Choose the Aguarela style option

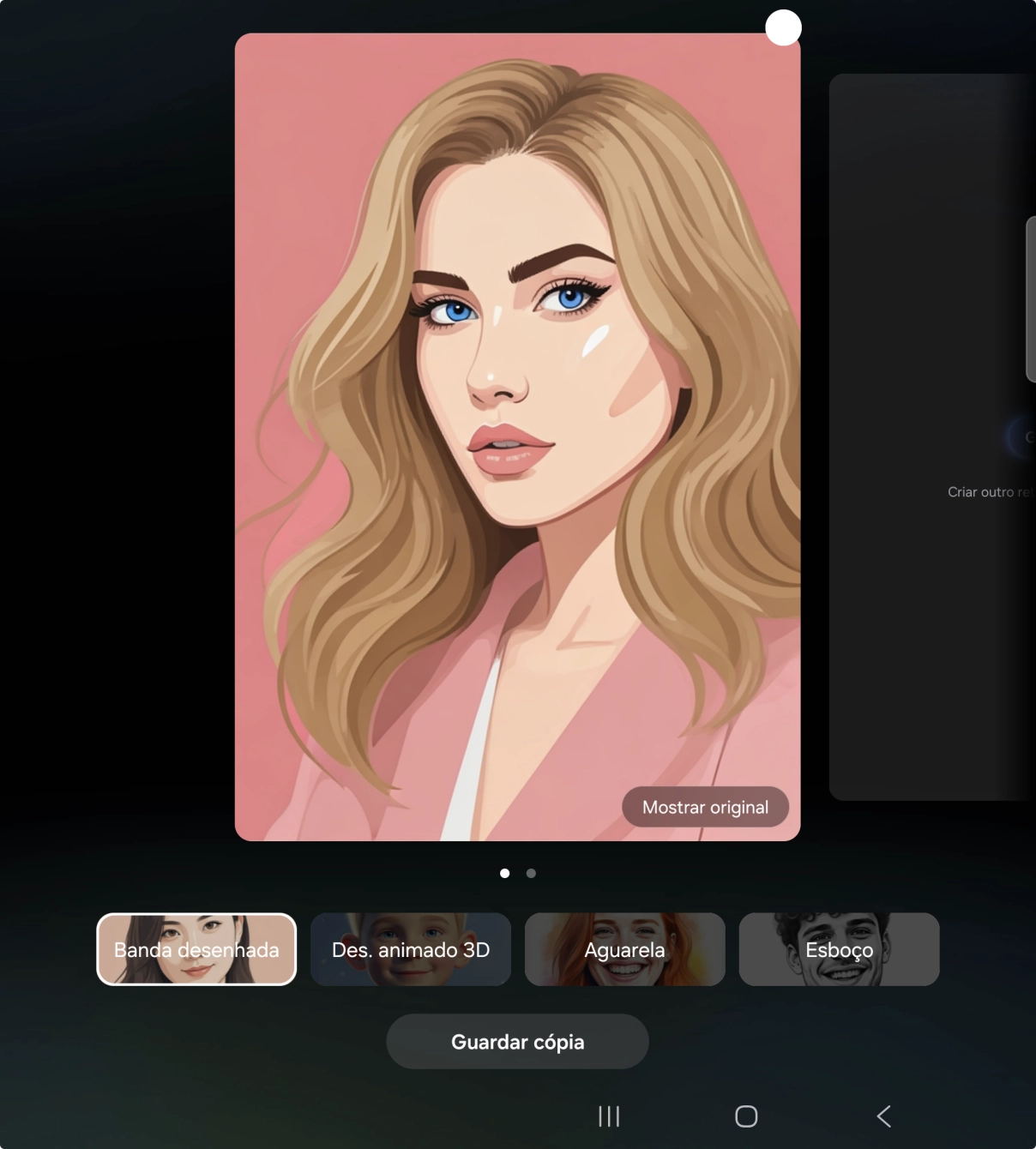coord(624,950)
